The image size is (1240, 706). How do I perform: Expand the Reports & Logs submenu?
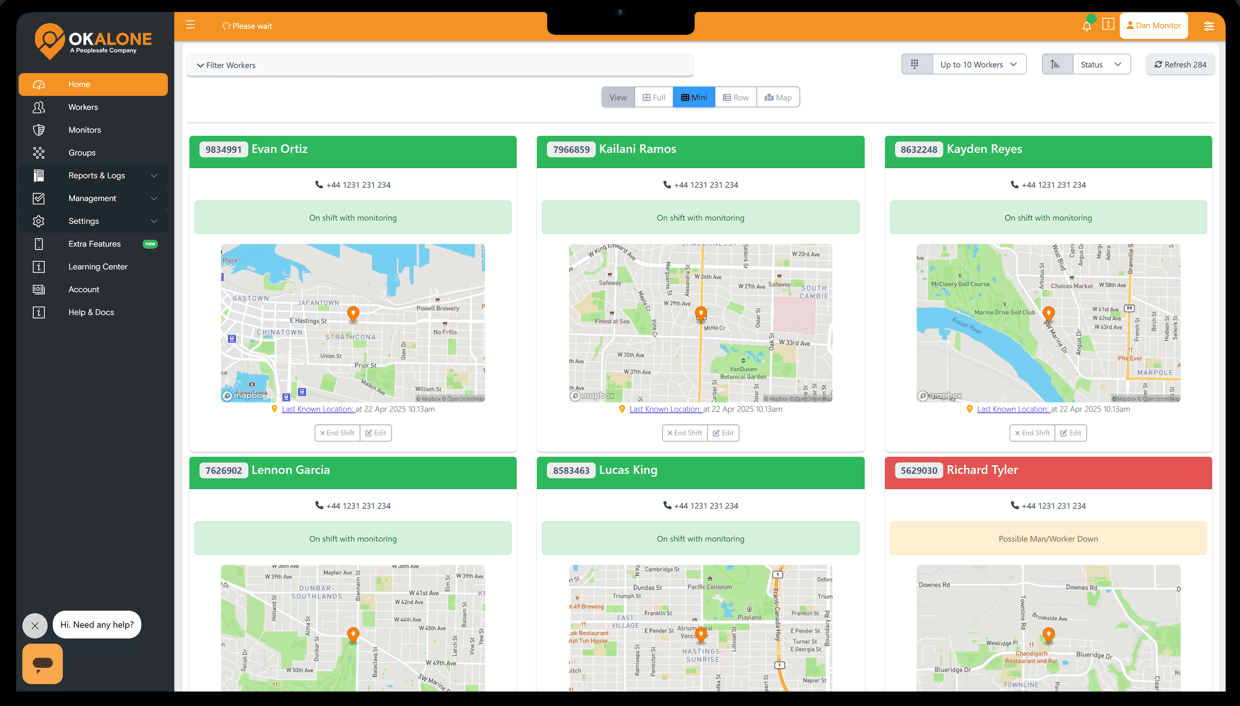[x=93, y=176]
